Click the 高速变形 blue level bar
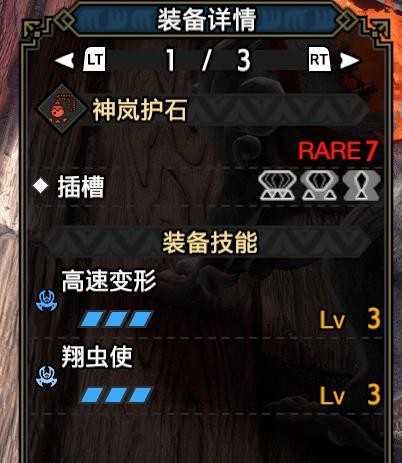This screenshot has height=463, width=402. click(116, 319)
